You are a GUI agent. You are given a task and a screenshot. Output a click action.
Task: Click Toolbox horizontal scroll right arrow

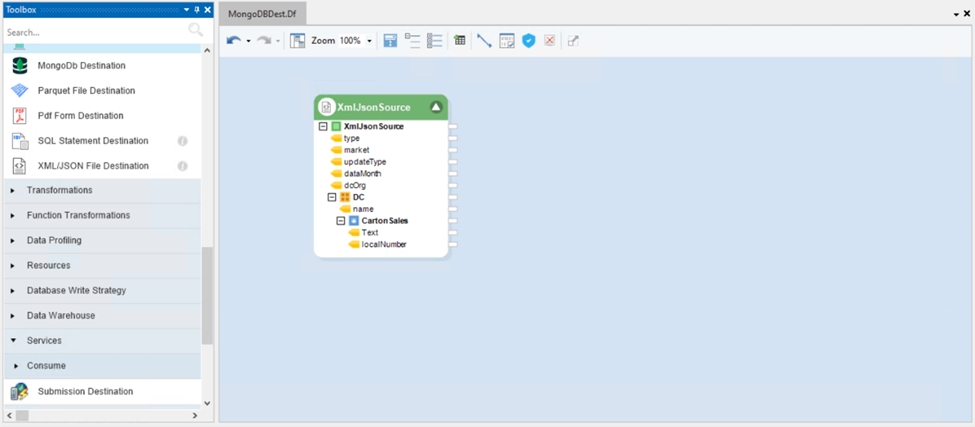tap(195, 415)
